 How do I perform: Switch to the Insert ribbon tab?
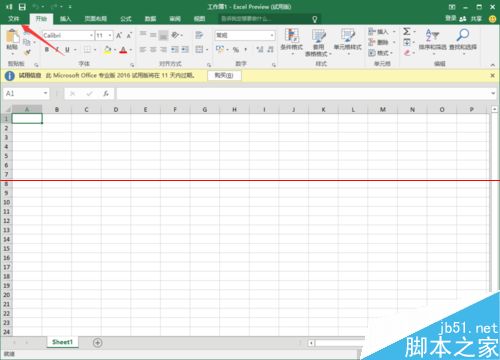point(66,19)
